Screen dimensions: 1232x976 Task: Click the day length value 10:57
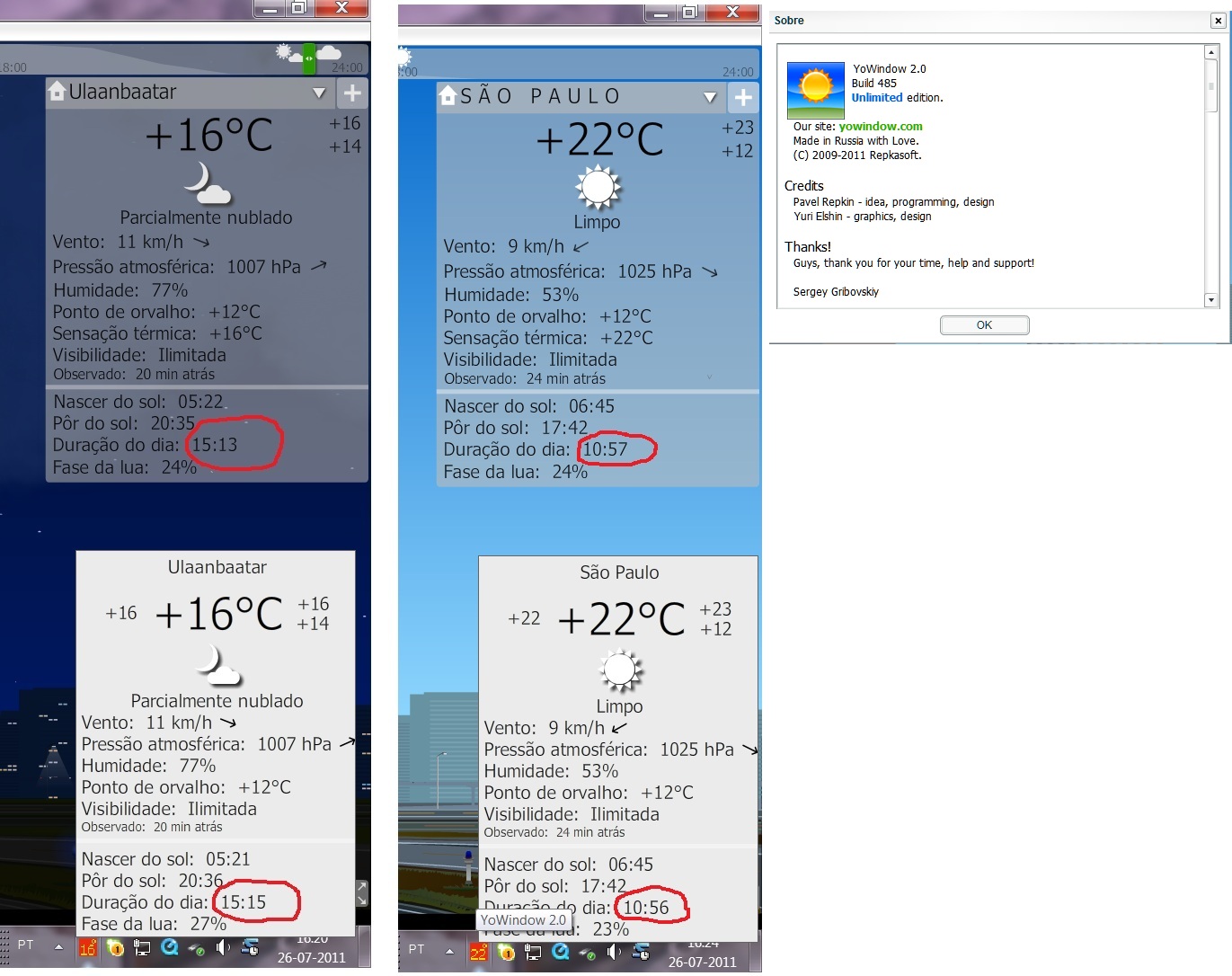click(606, 449)
